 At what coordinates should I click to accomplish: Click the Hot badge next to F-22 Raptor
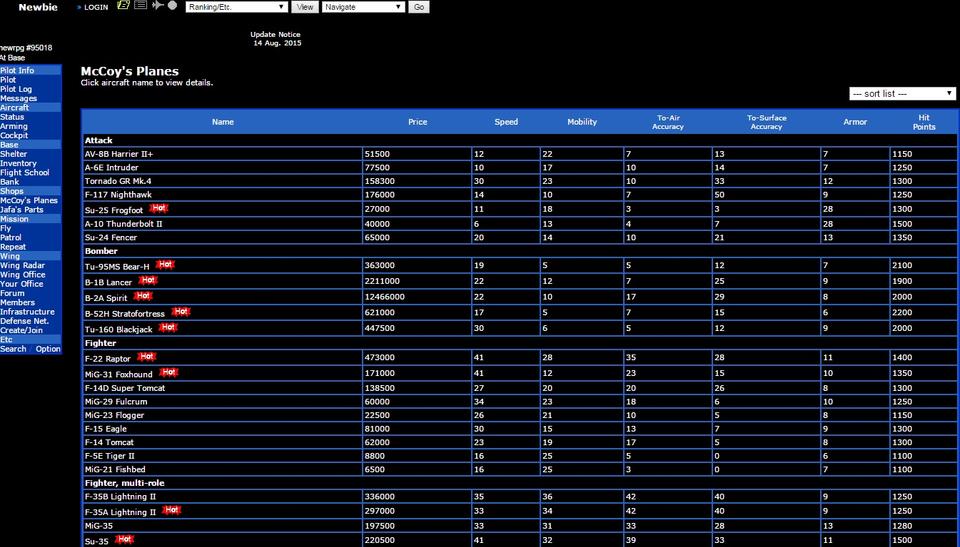(146, 357)
